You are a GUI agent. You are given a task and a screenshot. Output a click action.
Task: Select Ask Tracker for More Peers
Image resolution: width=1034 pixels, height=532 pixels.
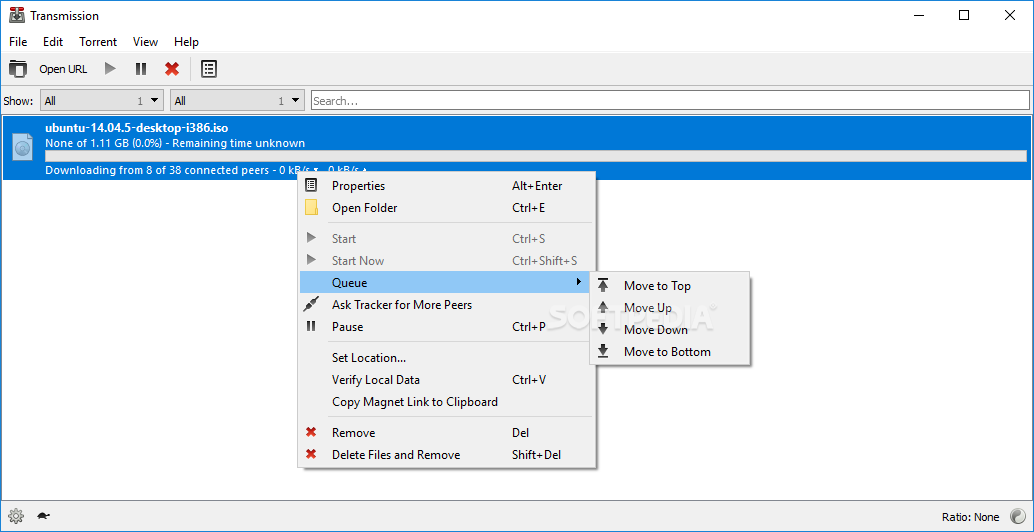pos(447,305)
